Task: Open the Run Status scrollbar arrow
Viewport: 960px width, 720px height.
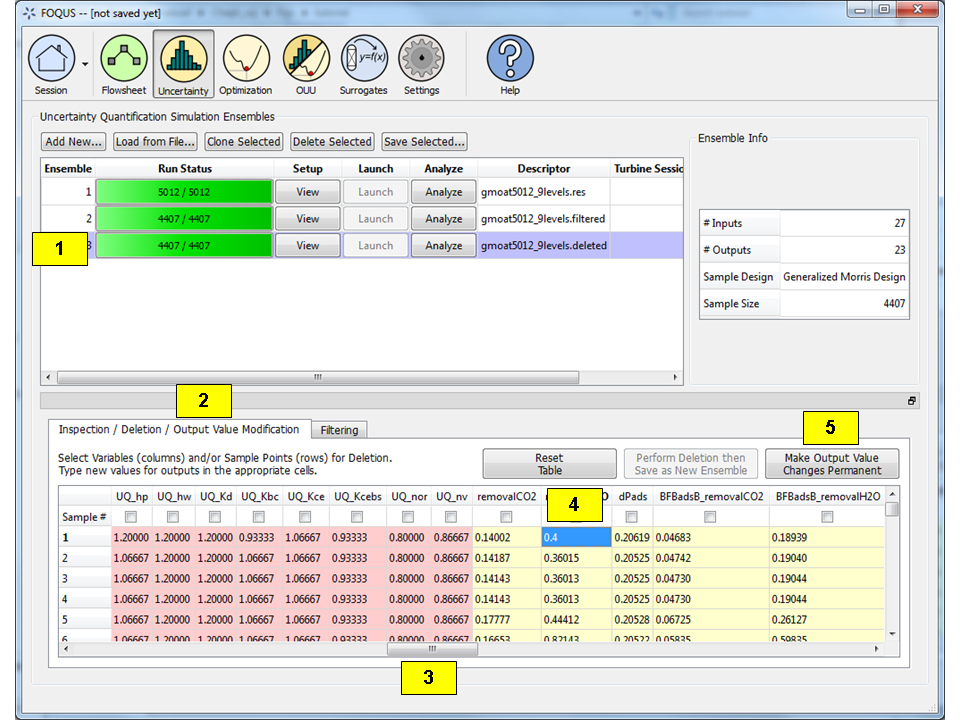Action: 46,378
